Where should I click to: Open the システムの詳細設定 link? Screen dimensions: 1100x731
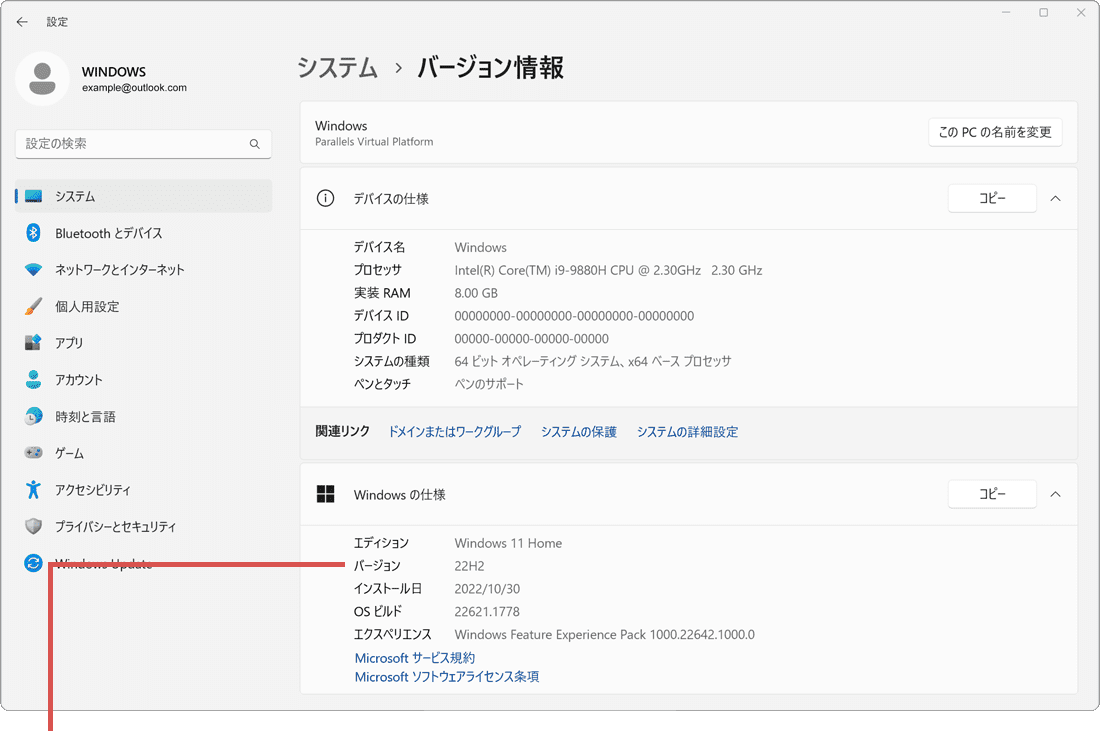pyautogui.click(x=687, y=431)
